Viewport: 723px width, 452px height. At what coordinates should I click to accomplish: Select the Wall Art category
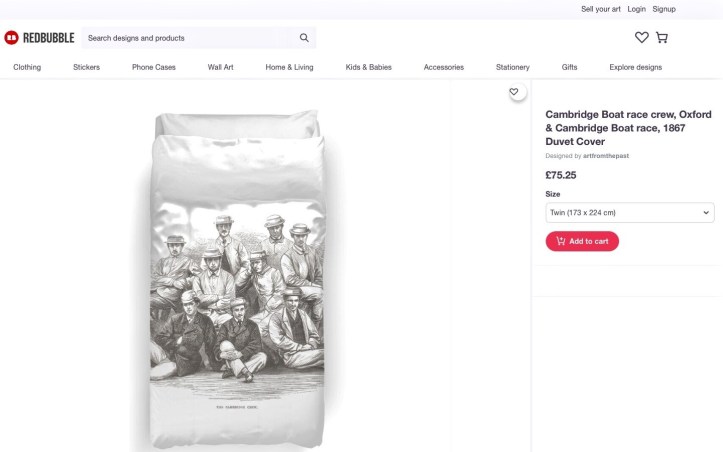click(x=221, y=67)
